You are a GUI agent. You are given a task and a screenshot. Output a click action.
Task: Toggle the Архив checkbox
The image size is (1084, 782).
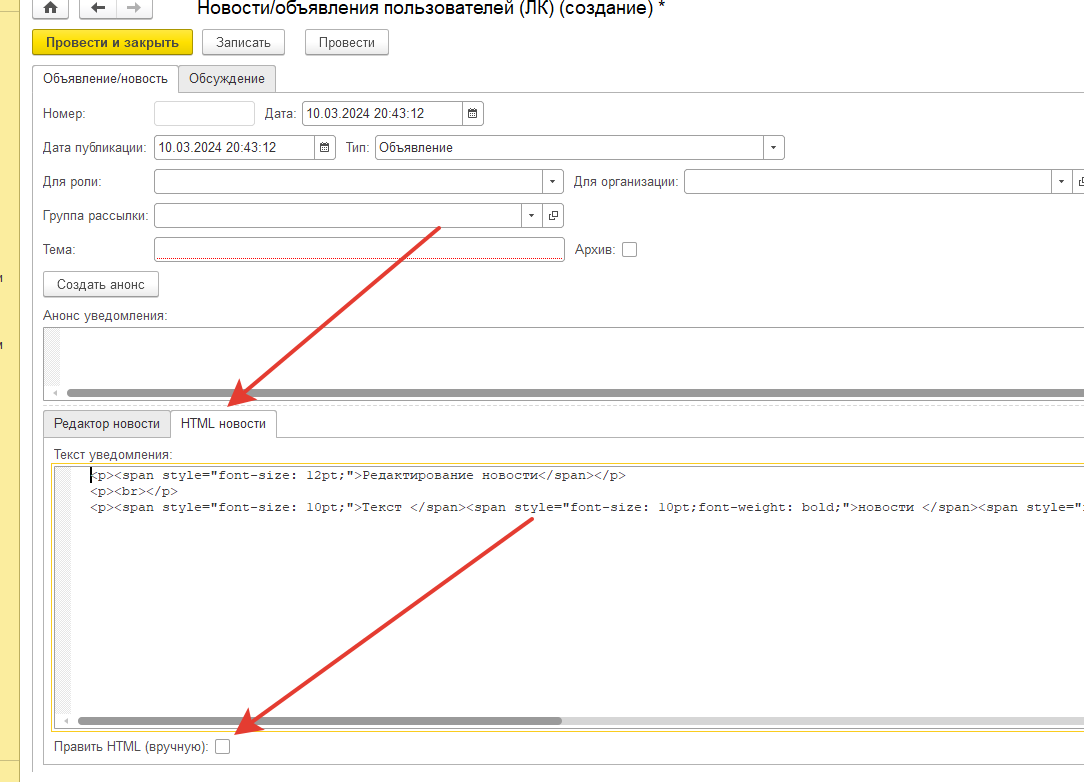629,250
